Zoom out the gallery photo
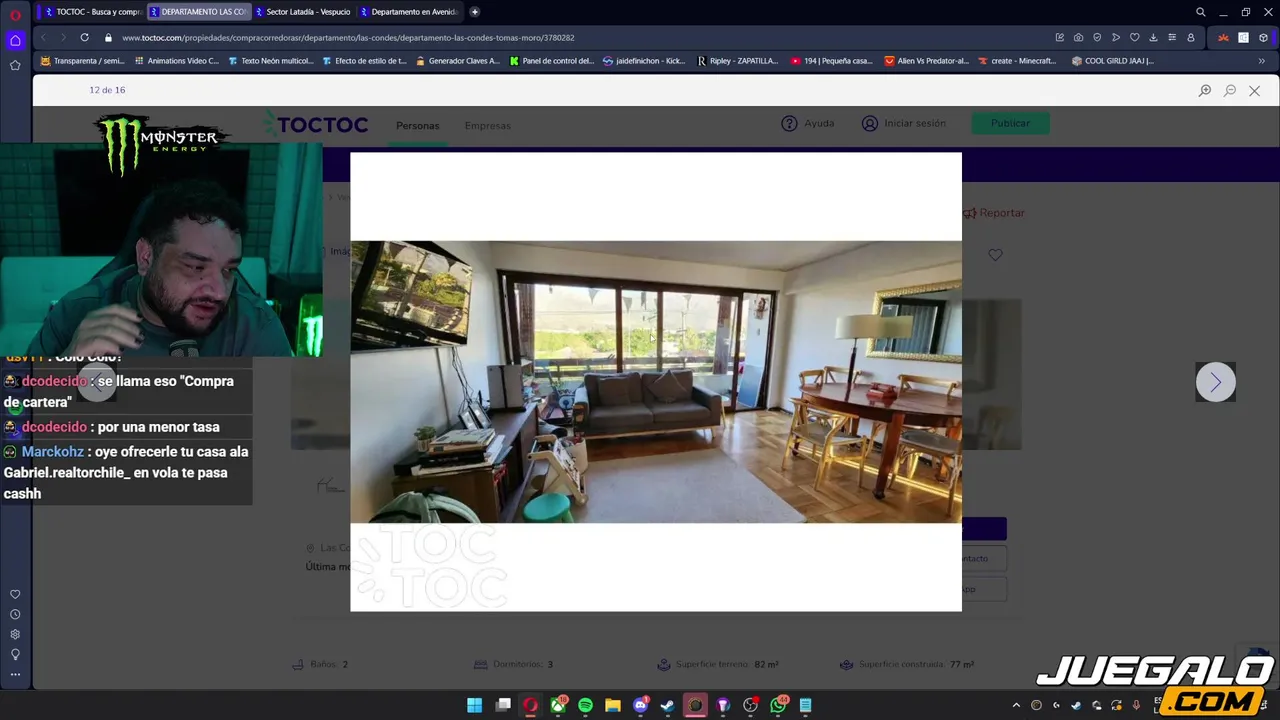 (x=1230, y=90)
